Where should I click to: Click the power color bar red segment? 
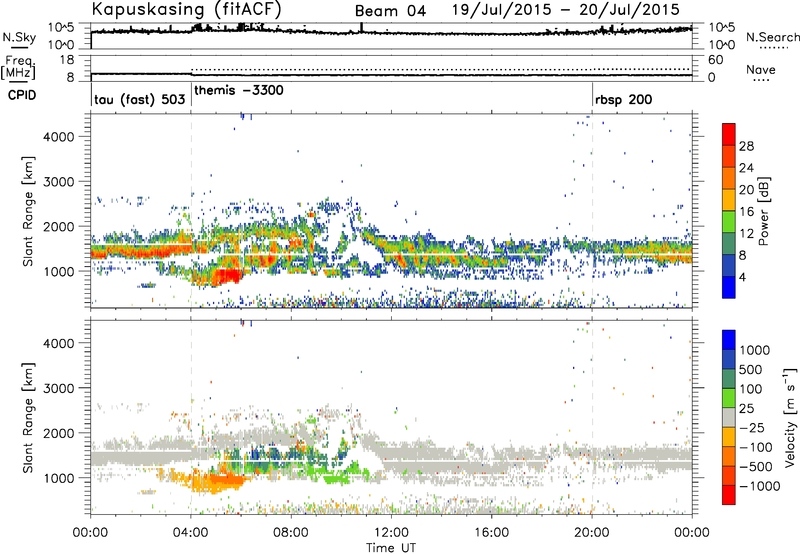[729, 134]
